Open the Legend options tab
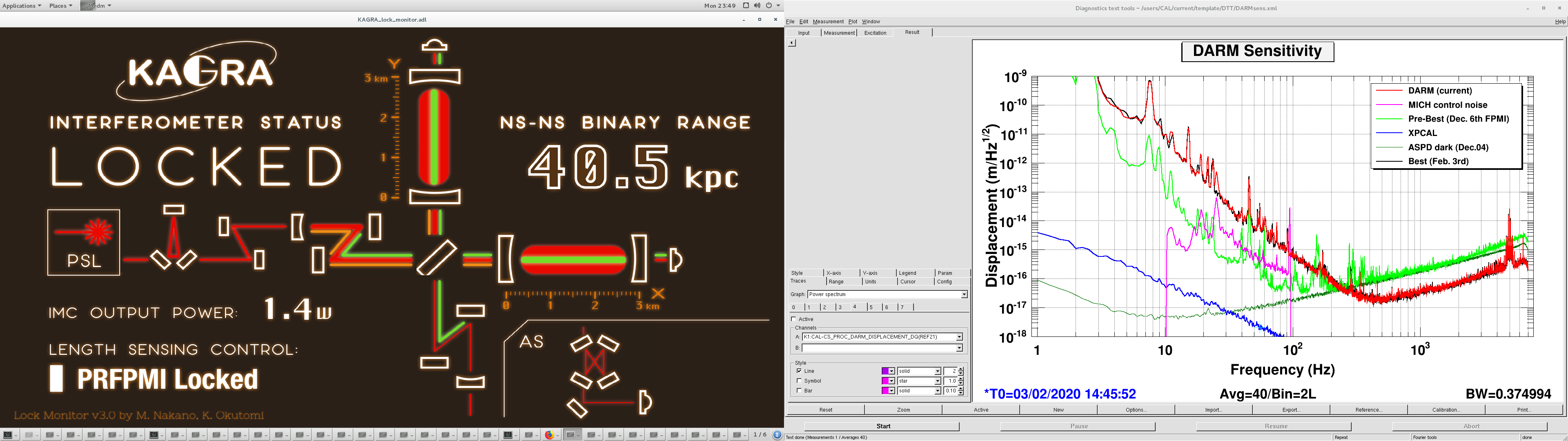Image resolution: width=1568 pixels, height=441 pixels. pos(915,273)
